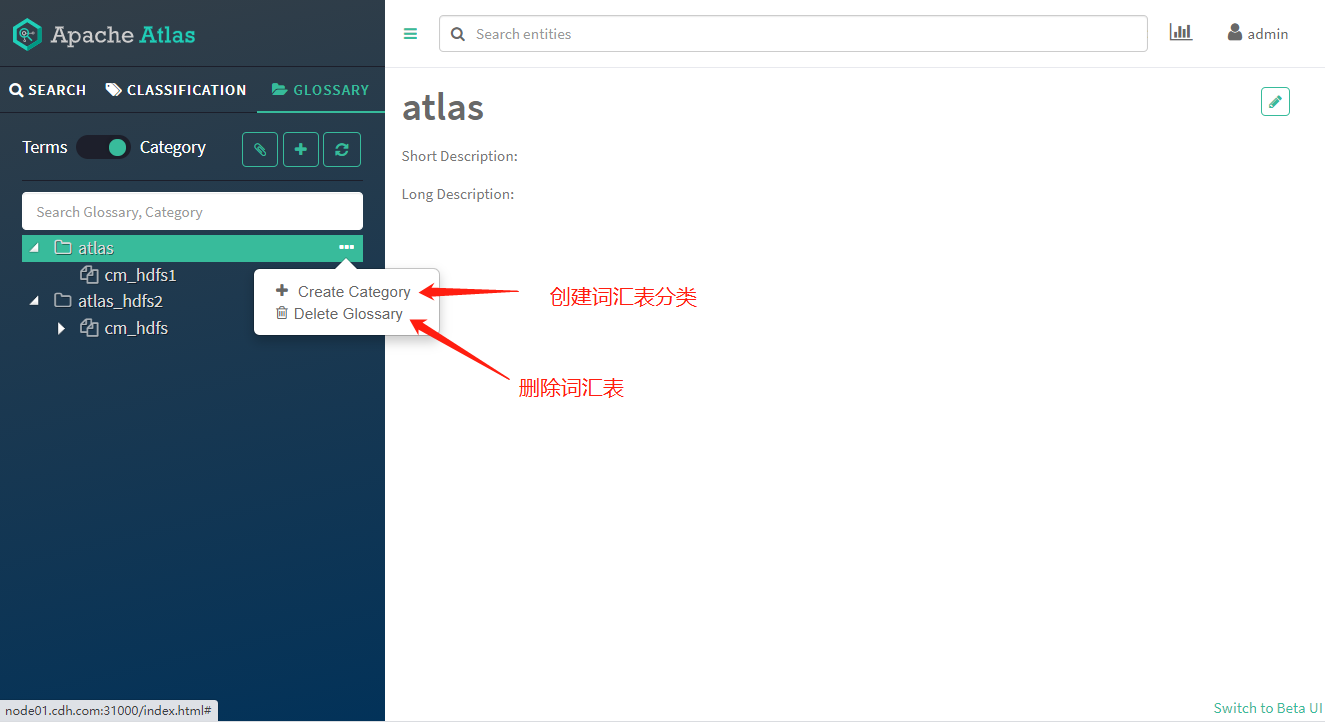
Task: Choose Create Category from the context menu
Action: coord(343,292)
